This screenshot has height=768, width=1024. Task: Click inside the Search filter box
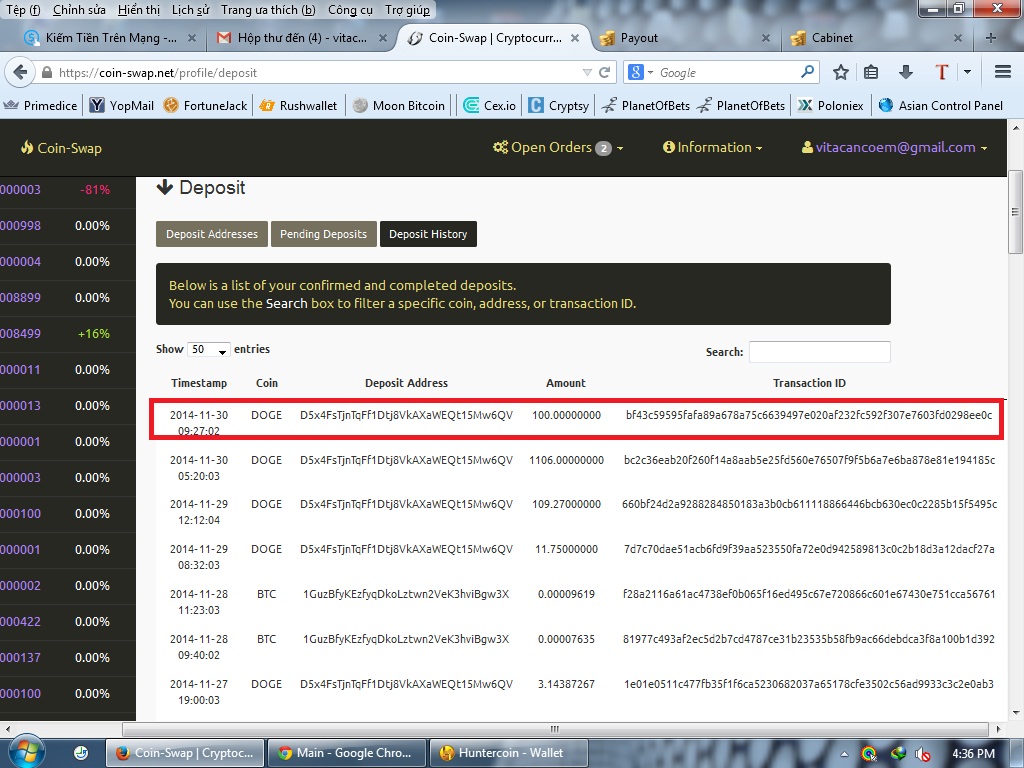coord(819,351)
